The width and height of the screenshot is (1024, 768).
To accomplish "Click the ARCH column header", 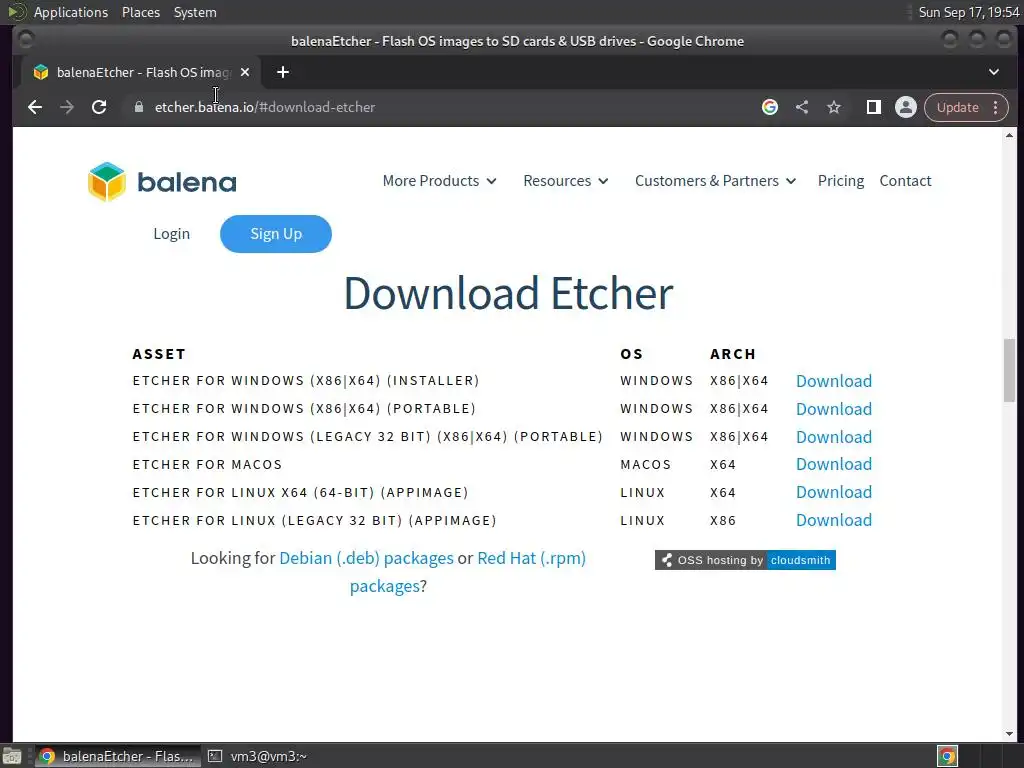I will coord(733,354).
